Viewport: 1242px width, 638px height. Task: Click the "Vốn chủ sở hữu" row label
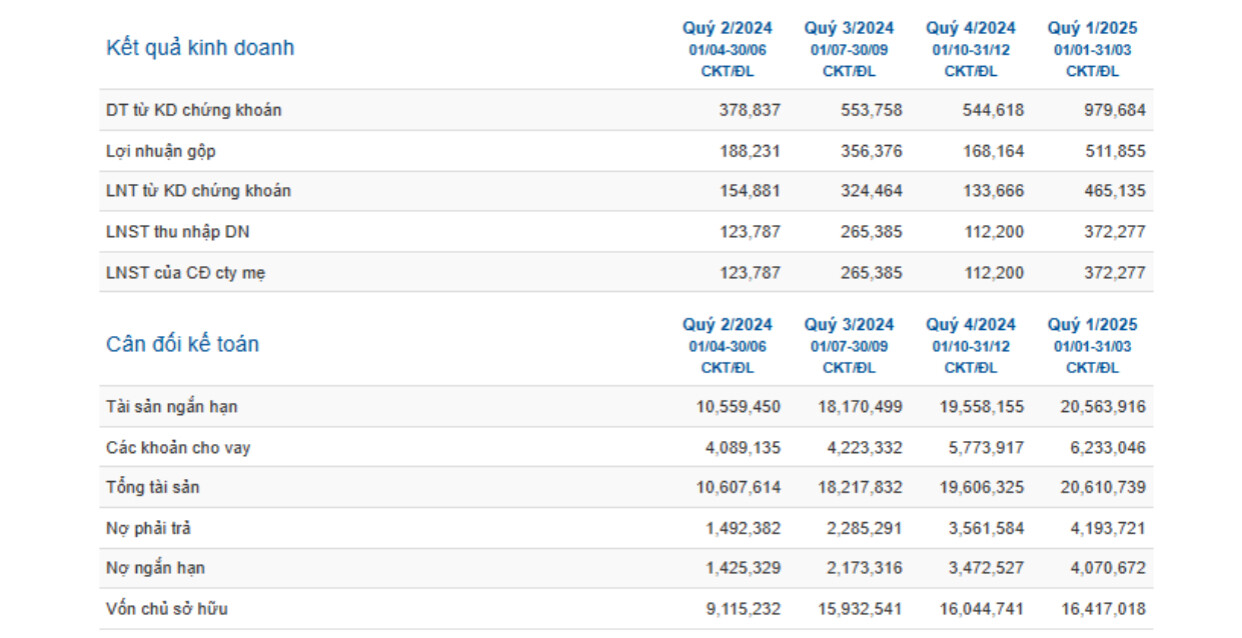(173, 609)
